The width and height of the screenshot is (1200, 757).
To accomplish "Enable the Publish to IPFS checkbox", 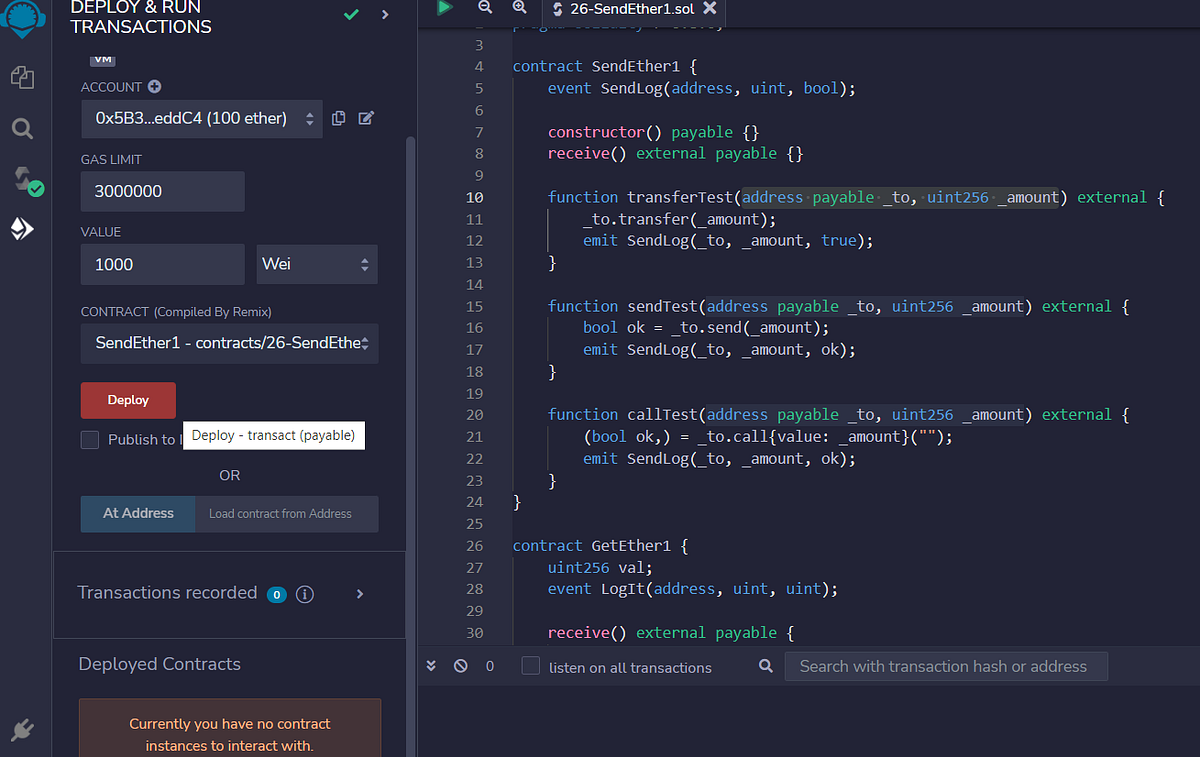I will click(89, 439).
